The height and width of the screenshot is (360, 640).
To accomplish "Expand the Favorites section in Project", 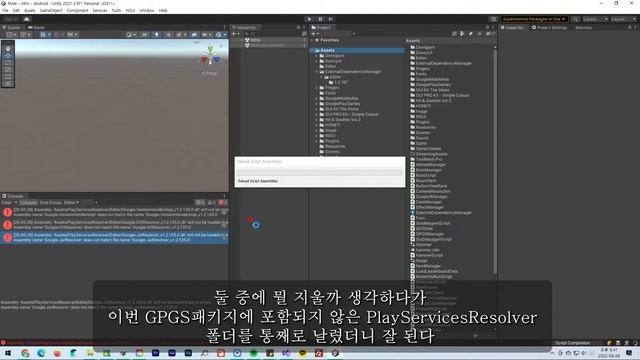I will click(x=312, y=40).
